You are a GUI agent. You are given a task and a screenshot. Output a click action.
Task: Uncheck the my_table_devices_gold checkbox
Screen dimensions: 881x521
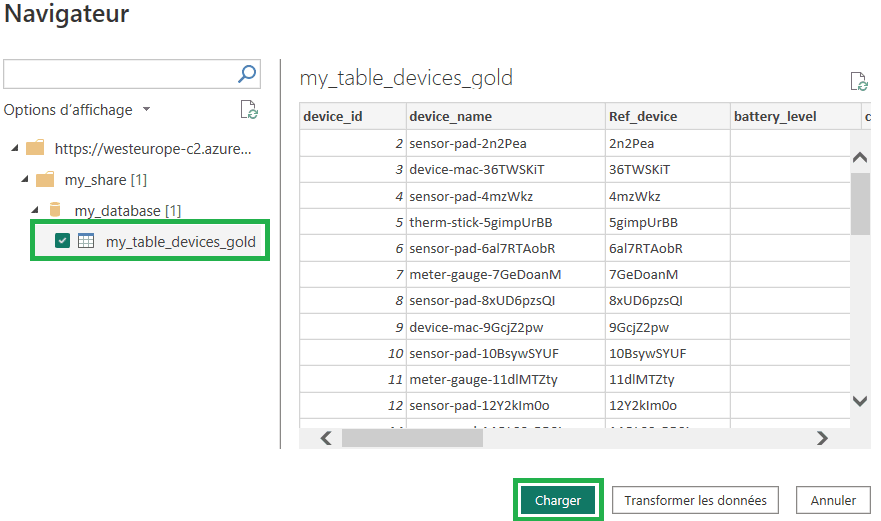coord(62,241)
